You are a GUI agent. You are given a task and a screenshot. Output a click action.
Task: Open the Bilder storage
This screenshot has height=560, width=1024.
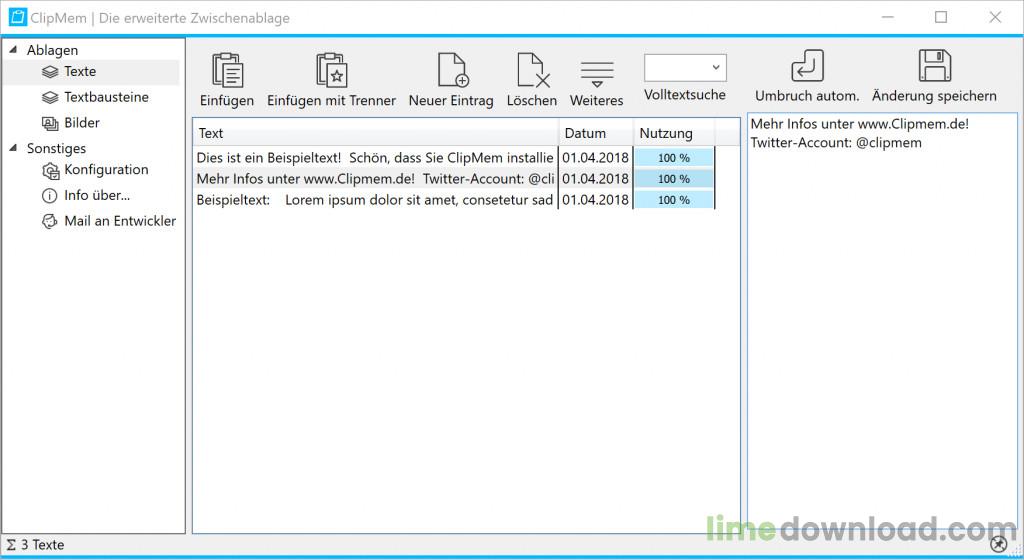point(82,123)
